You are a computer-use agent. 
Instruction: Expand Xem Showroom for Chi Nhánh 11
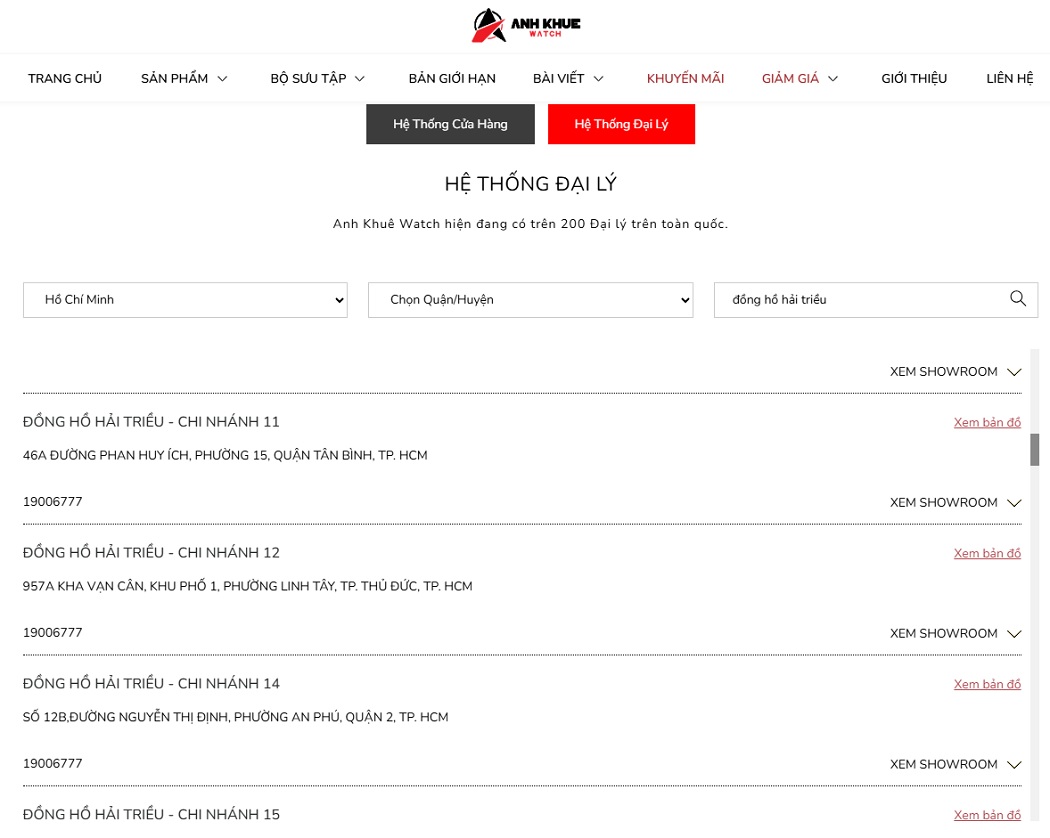coord(956,502)
